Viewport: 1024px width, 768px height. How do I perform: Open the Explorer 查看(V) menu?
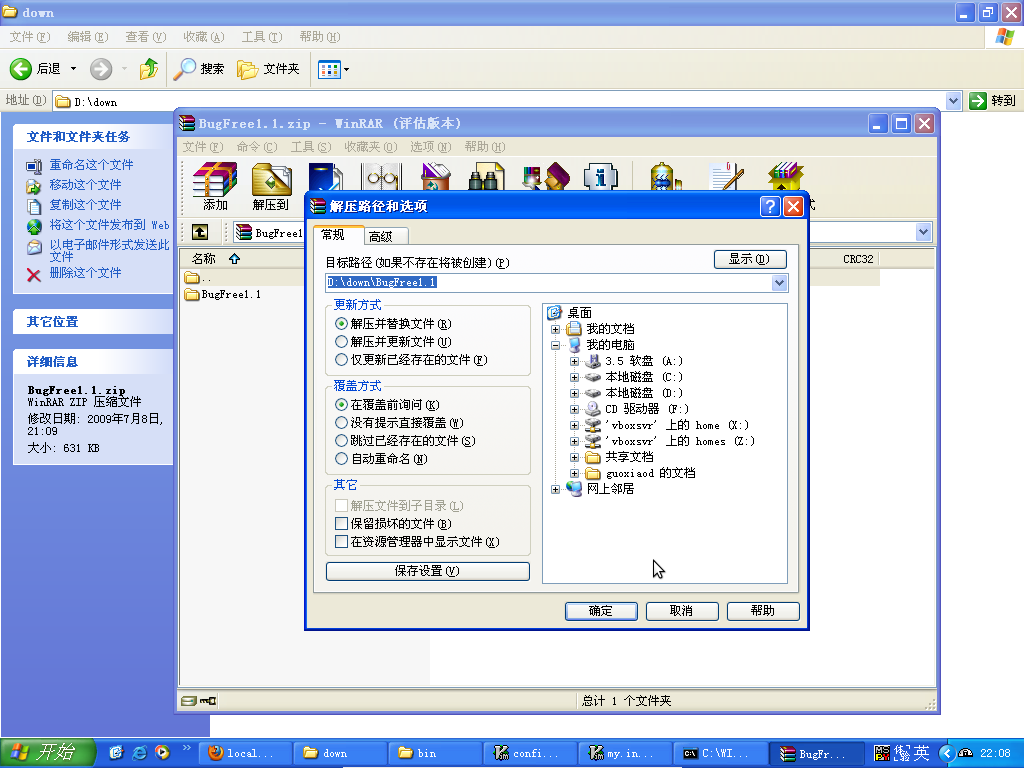pos(146,37)
